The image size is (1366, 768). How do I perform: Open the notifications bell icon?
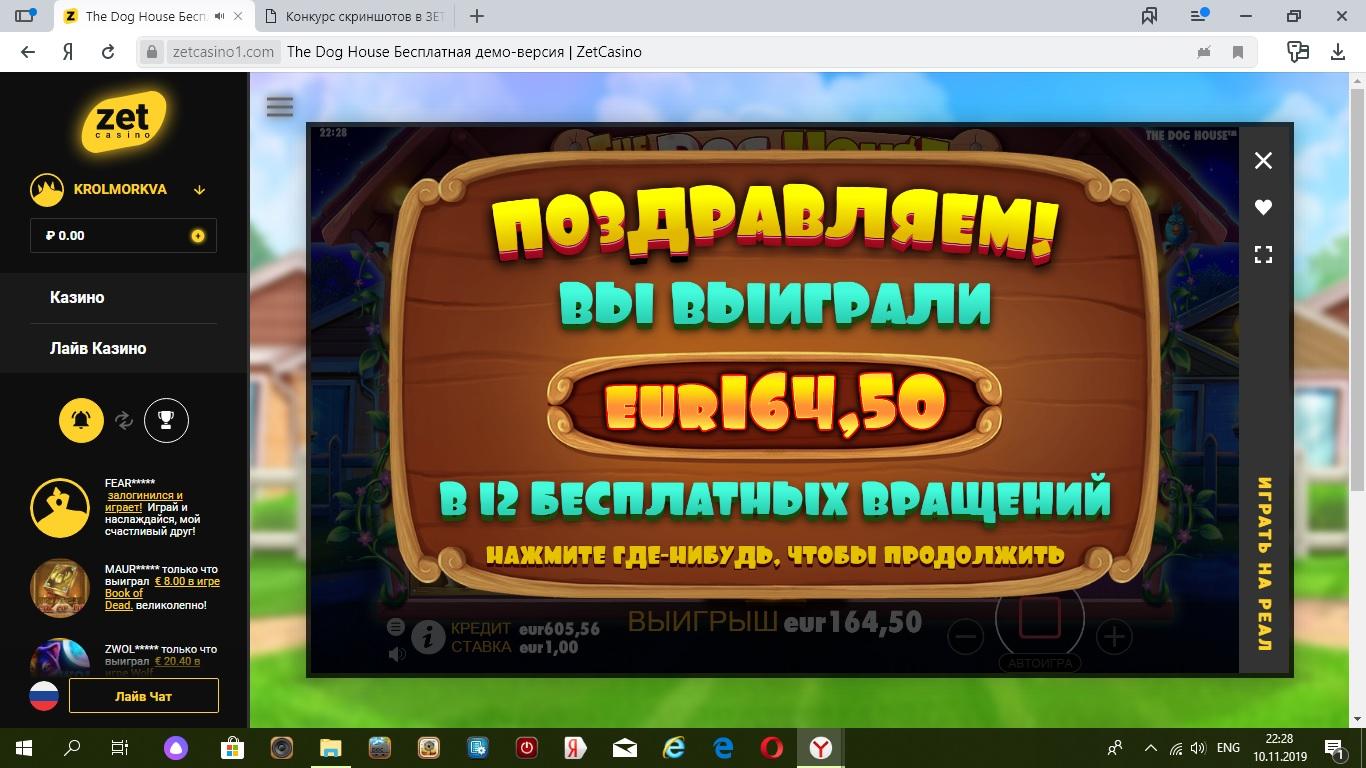pos(82,420)
